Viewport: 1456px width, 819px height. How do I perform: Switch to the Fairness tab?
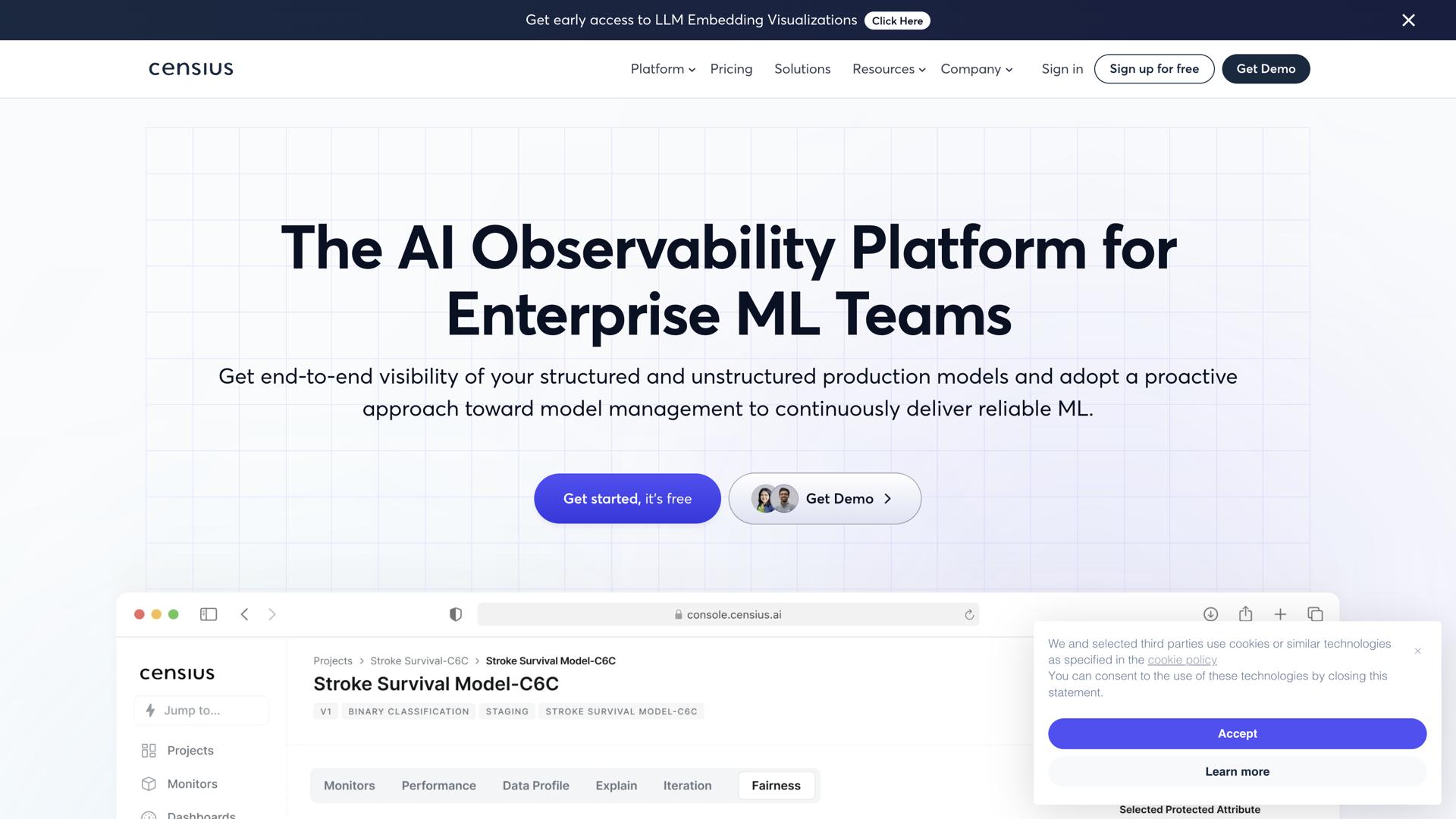776,786
